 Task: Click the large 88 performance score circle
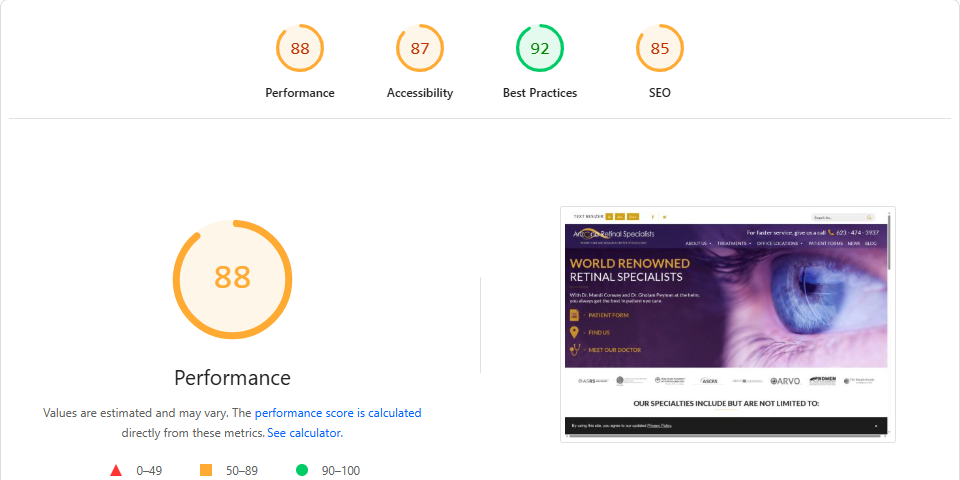(x=232, y=277)
